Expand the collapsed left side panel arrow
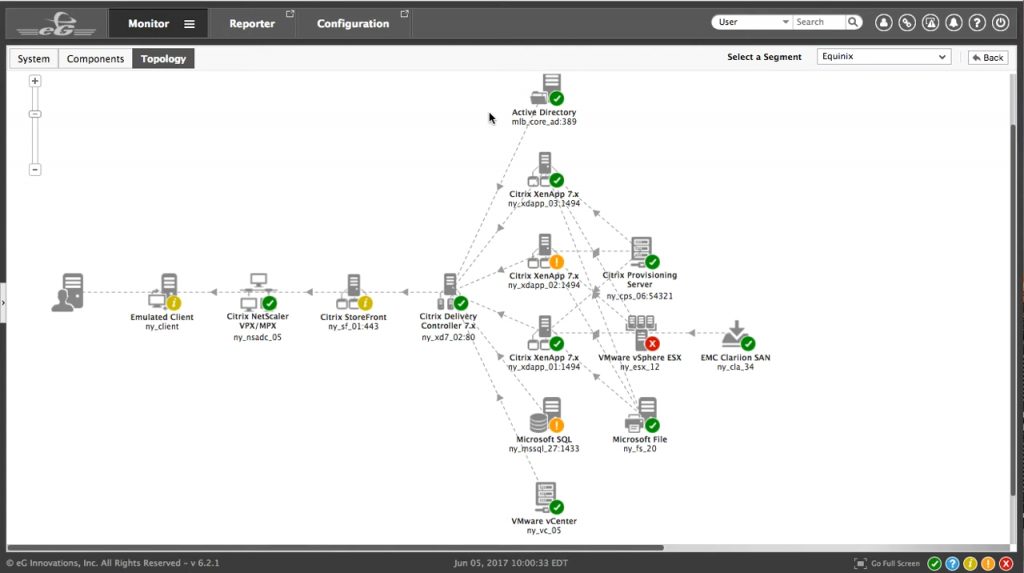This screenshot has width=1024, height=573. click(3, 303)
